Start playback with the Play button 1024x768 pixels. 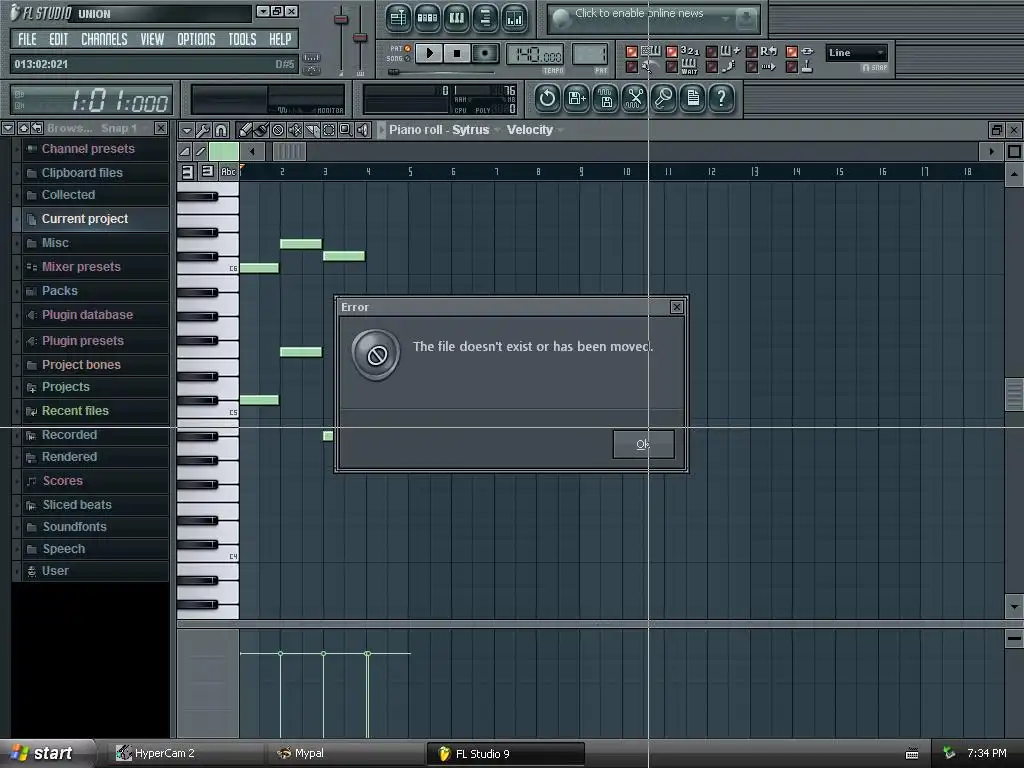[429, 53]
